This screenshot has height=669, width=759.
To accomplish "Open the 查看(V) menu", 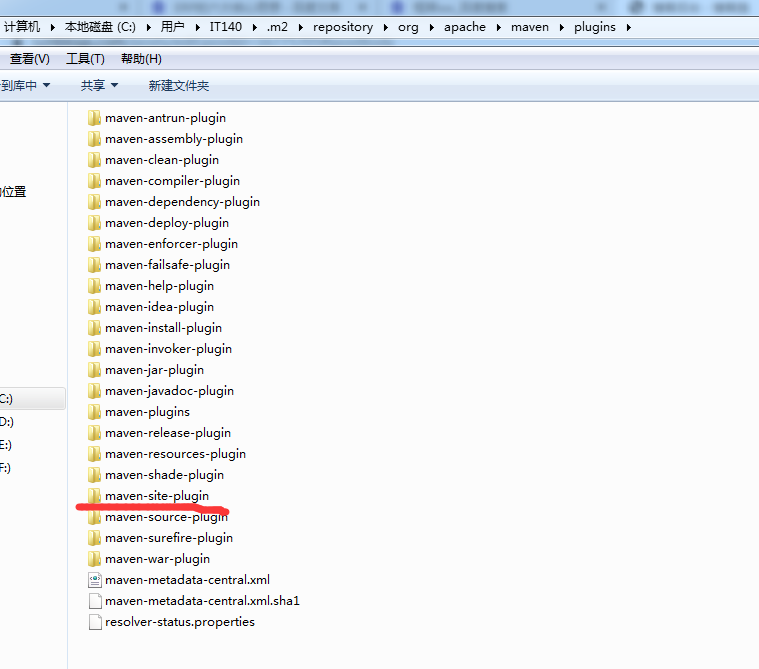I will pos(30,59).
